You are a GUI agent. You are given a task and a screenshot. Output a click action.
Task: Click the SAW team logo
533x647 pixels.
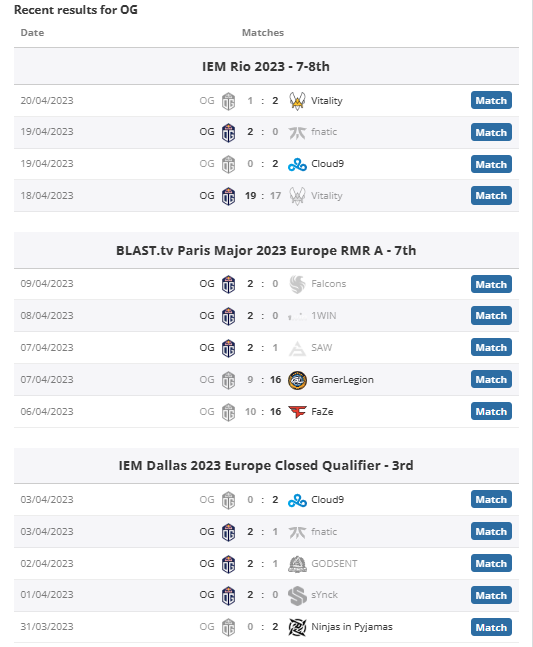(x=297, y=348)
